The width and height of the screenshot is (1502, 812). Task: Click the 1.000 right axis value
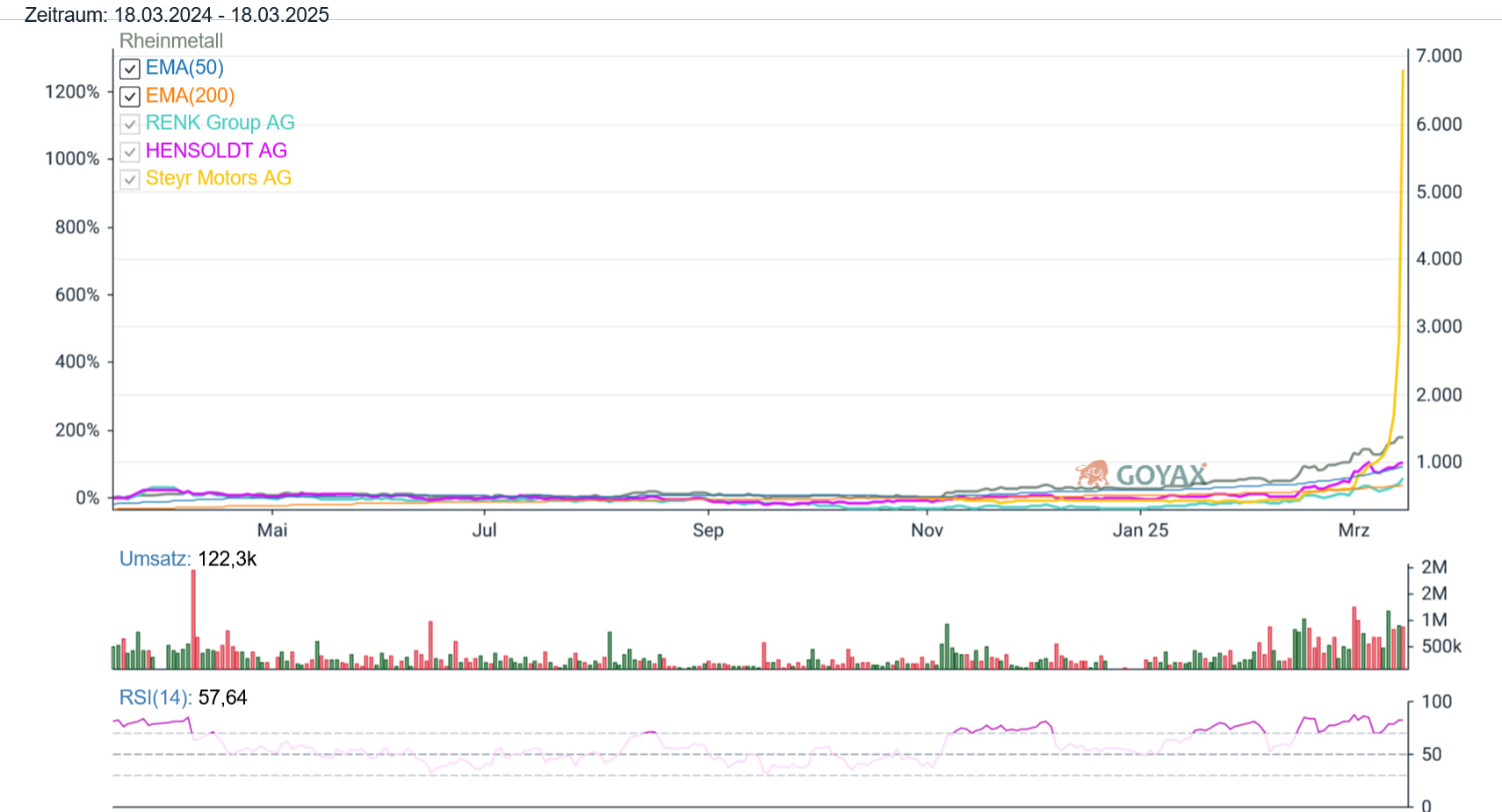click(1439, 462)
